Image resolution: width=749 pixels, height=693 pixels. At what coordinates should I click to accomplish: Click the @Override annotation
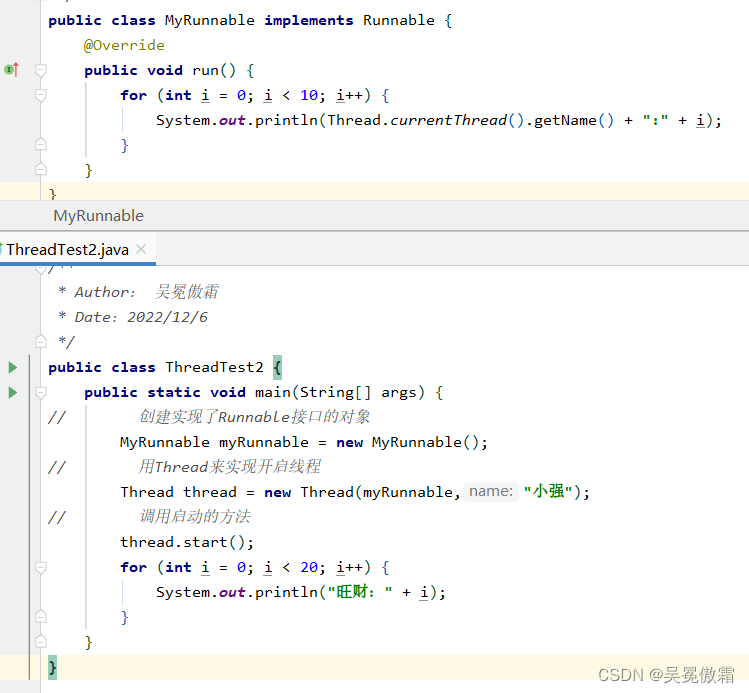pos(124,45)
